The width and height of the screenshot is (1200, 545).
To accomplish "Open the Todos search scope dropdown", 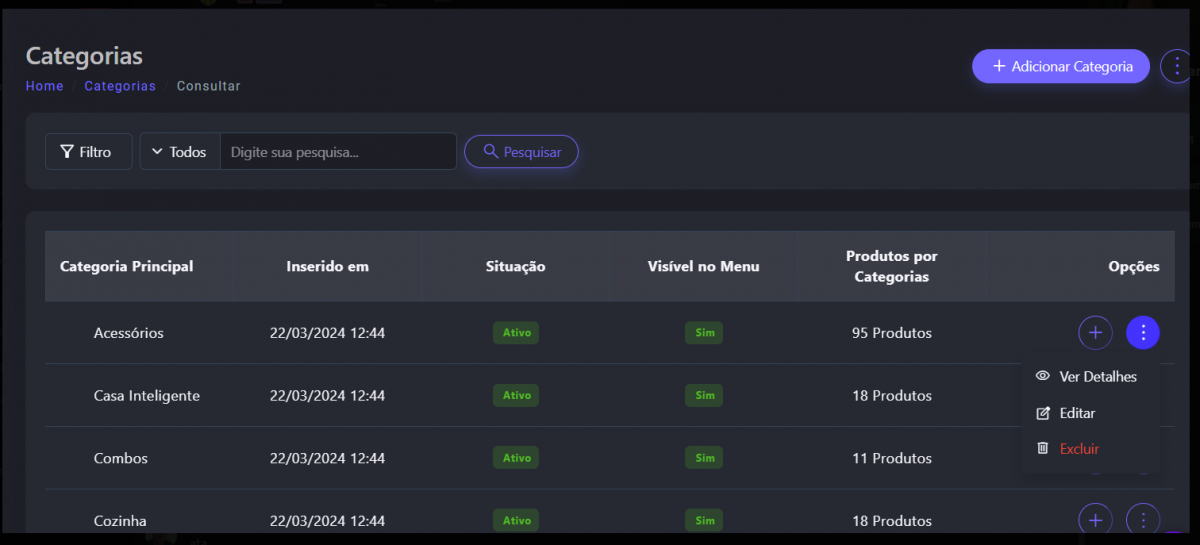I will pyautogui.click(x=180, y=152).
